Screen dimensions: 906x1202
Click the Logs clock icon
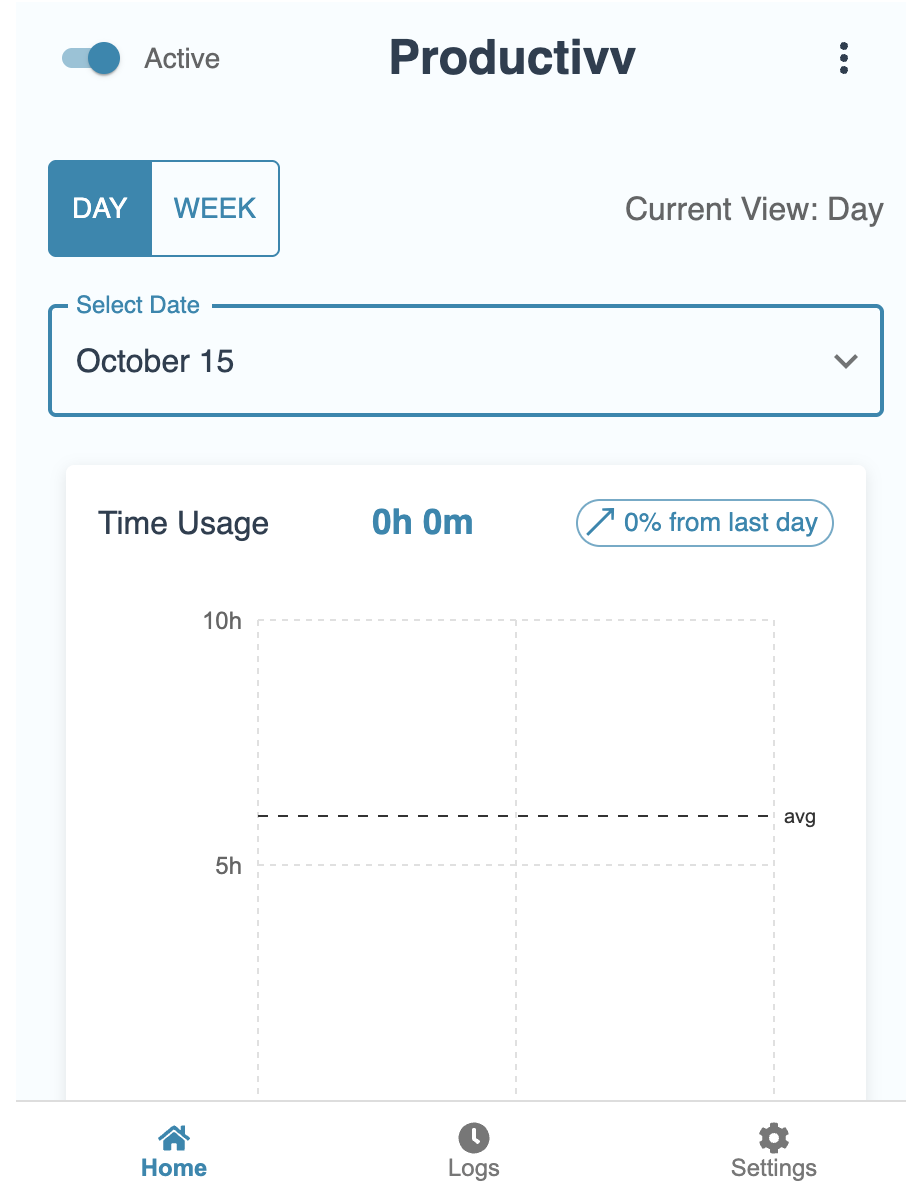474,1137
